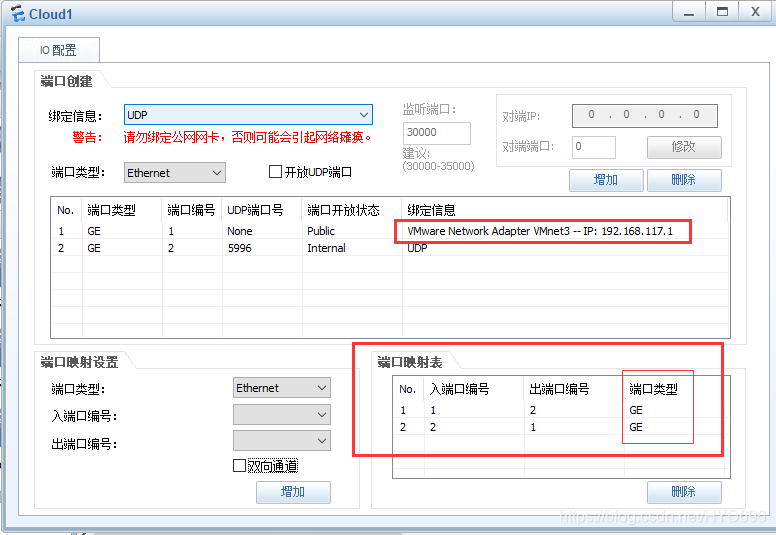The image size is (776, 535).
Task: Enable the 开放UDP端口 checkbox
Action: (275, 172)
